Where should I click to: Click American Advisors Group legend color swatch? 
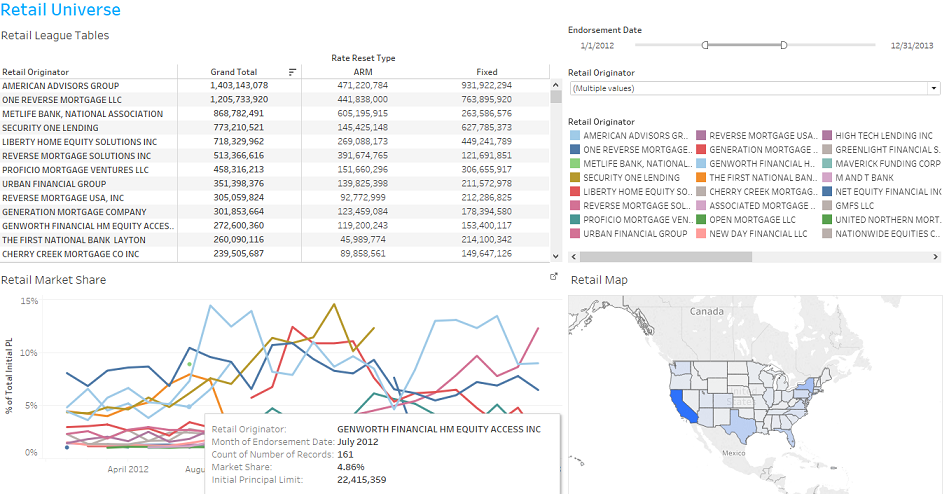tap(574, 136)
